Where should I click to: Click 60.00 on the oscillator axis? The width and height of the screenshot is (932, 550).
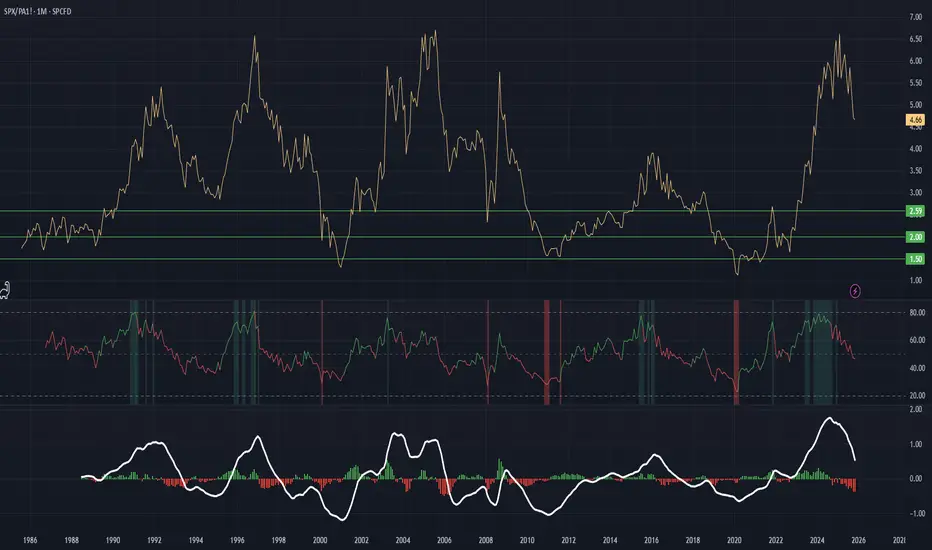(917, 341)
